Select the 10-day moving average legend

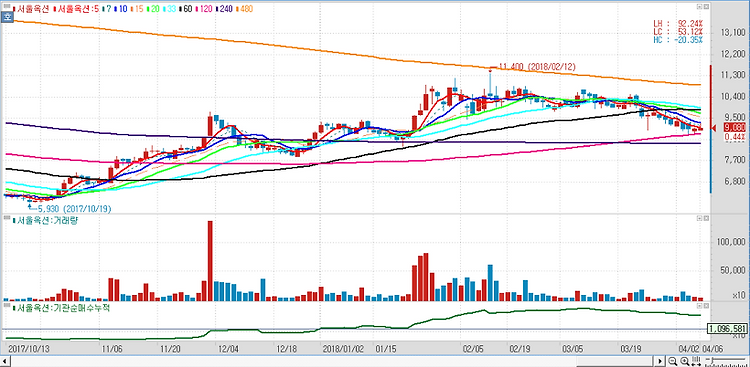pyautogui.click(x=121, y=9)
